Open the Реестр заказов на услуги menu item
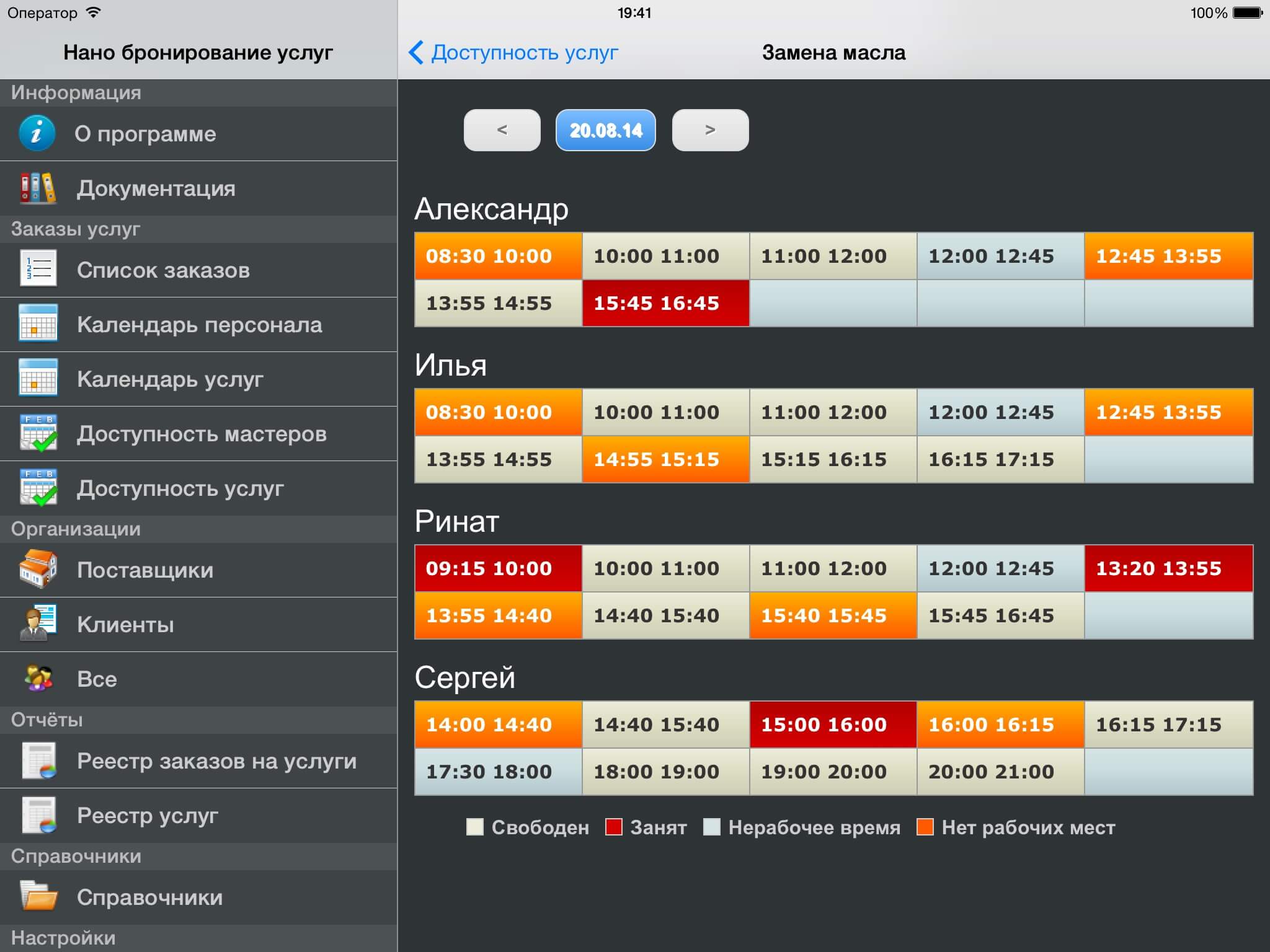This screenshot has height=952, width=1270. point(216,760)
